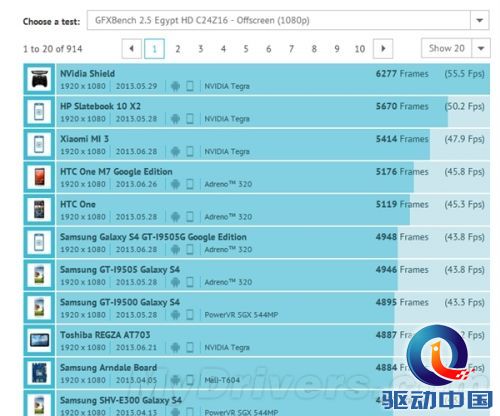This screenshot has height=416, width=500.
Task: Expand the Show 20 dropdown arrow
Action: [481, 48]
